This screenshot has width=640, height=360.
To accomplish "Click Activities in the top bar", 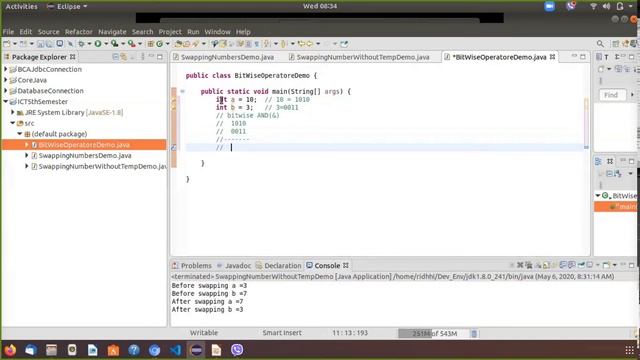I will 21,7.
